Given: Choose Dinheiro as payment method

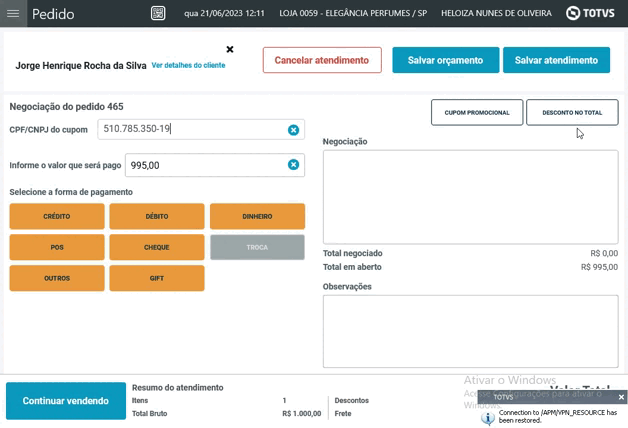Looking at the screenshot, I should coord(257,216).
